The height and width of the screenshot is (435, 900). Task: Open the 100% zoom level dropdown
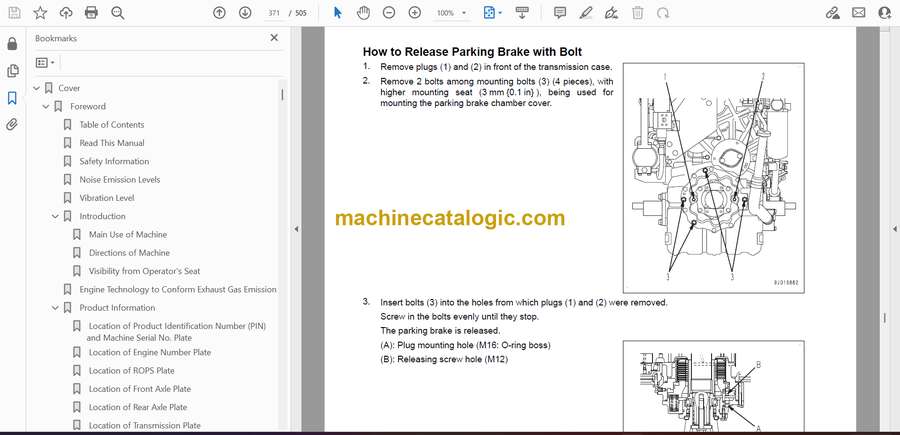pyautogui.click(x=451, y=13)
